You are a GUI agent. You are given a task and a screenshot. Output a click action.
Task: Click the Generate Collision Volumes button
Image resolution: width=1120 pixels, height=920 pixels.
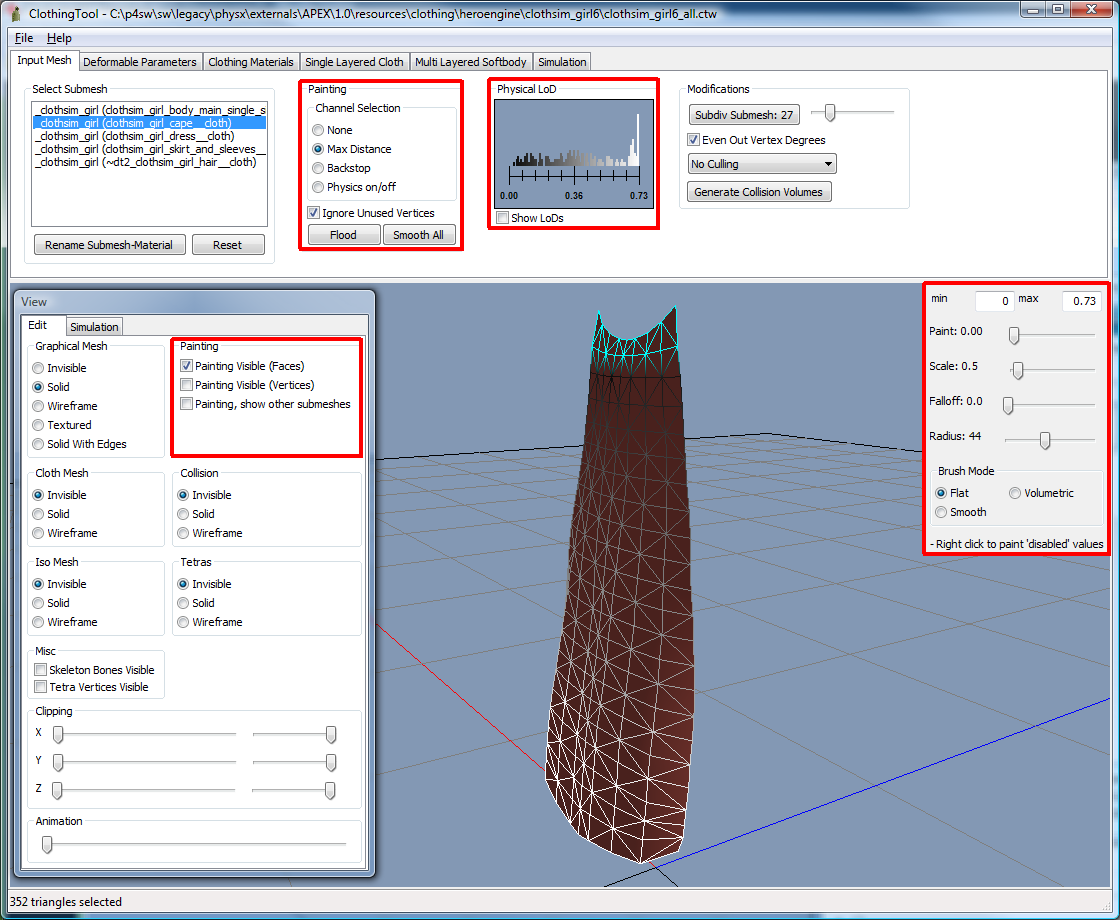pyautogui.click(x=759, y=192)
